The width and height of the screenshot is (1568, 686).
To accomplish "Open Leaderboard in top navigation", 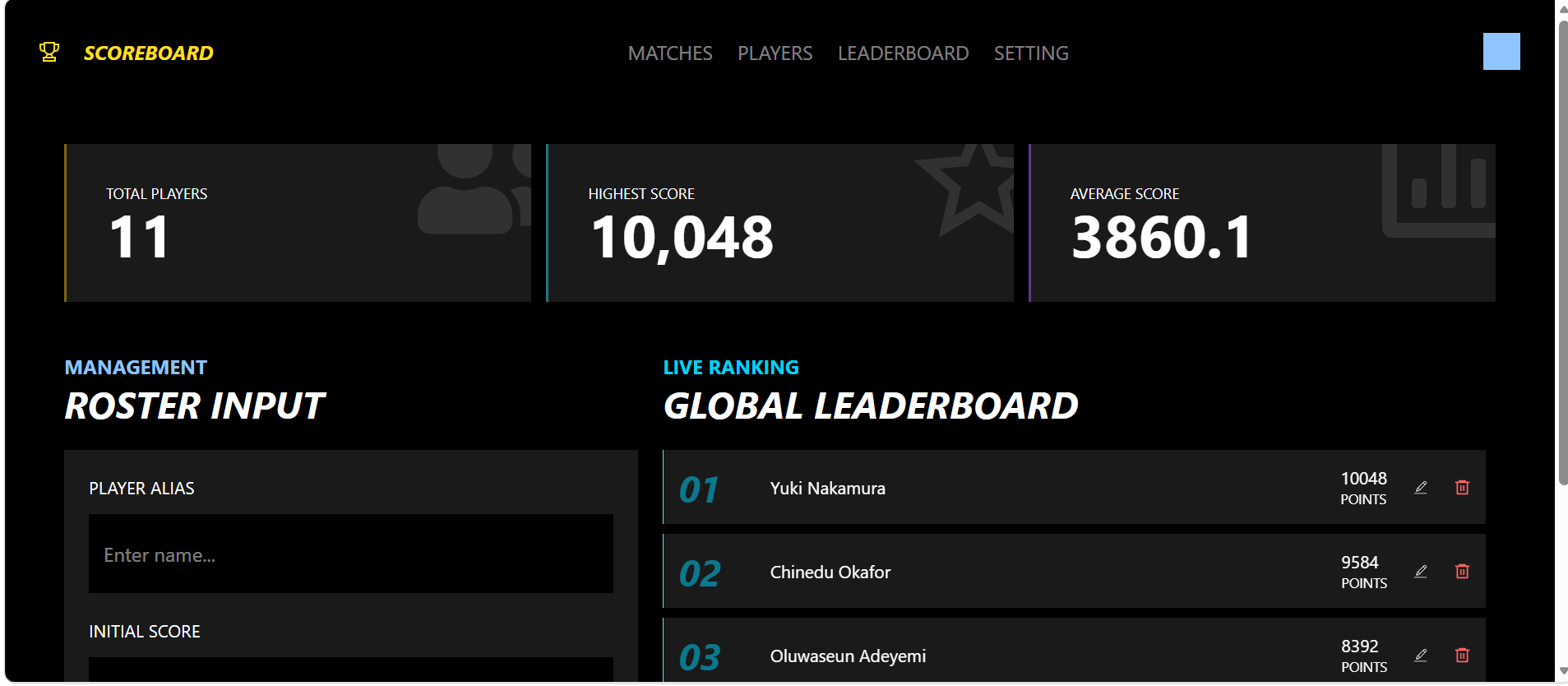I will 903,53.
